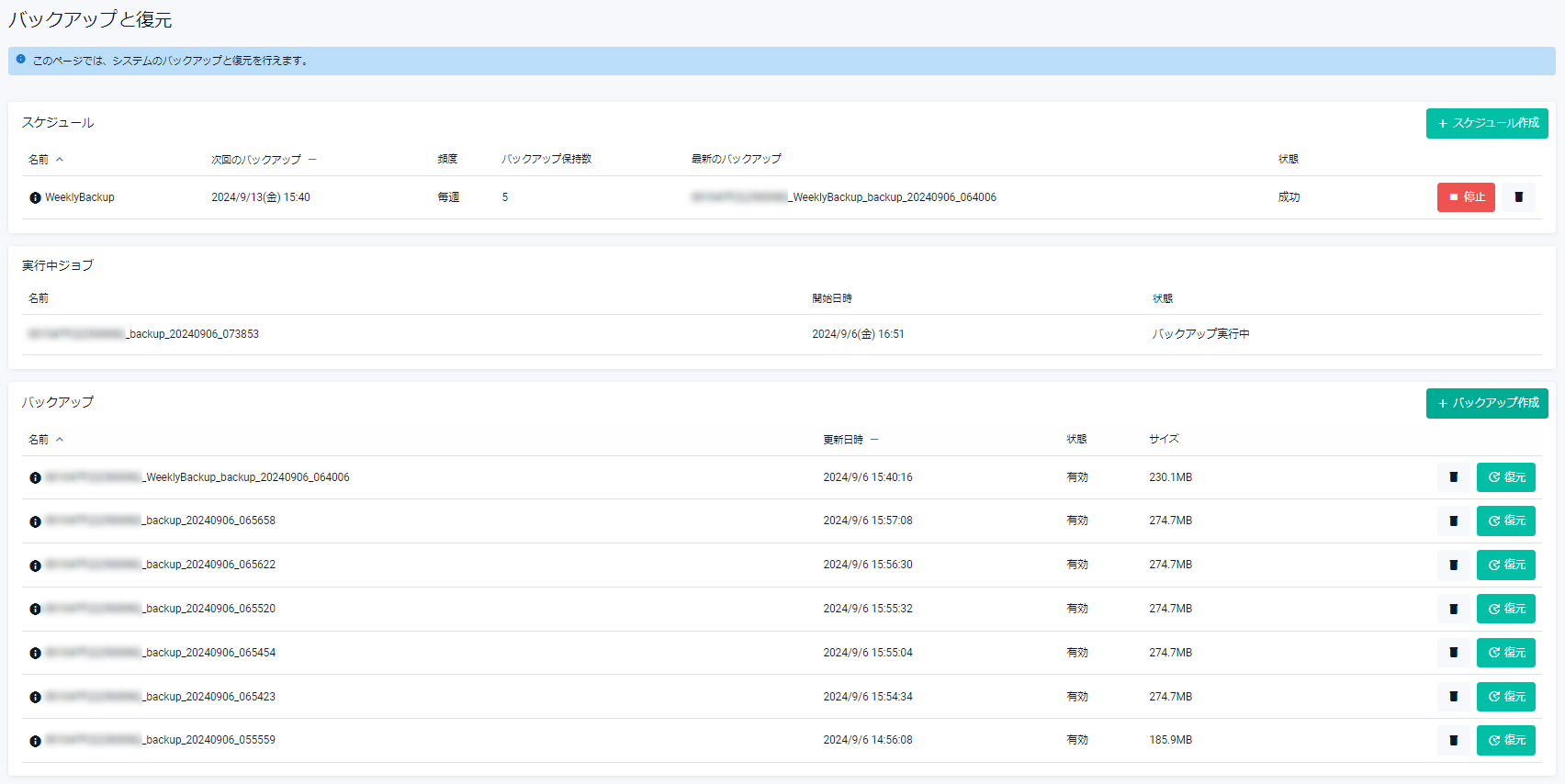Restore the 185.9MB backup with 復元

click(x=1505, y=740)
